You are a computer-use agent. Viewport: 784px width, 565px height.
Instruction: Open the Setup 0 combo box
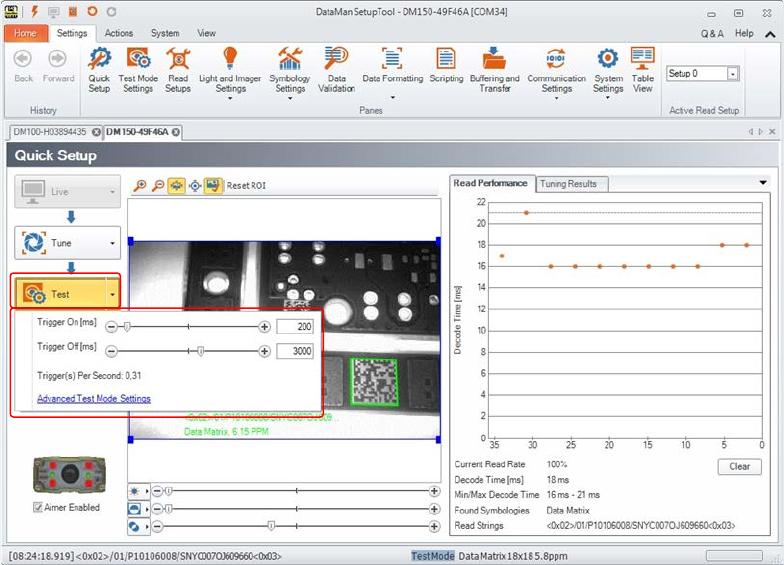pyautogui.click(x=732, y=74)
